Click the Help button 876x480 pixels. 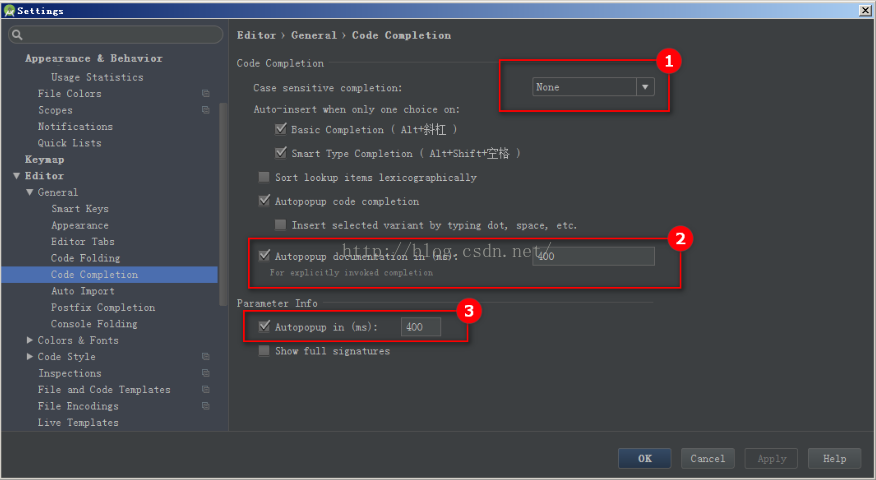coord(834,458)
